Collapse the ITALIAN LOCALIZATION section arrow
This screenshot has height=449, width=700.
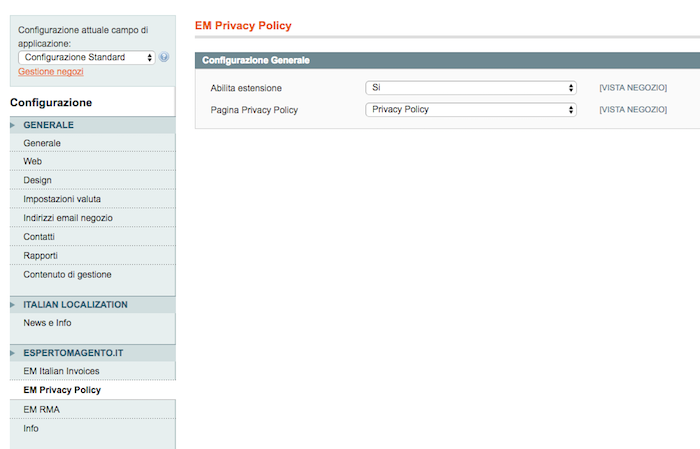pyautogui.click(x=12, y=305)
